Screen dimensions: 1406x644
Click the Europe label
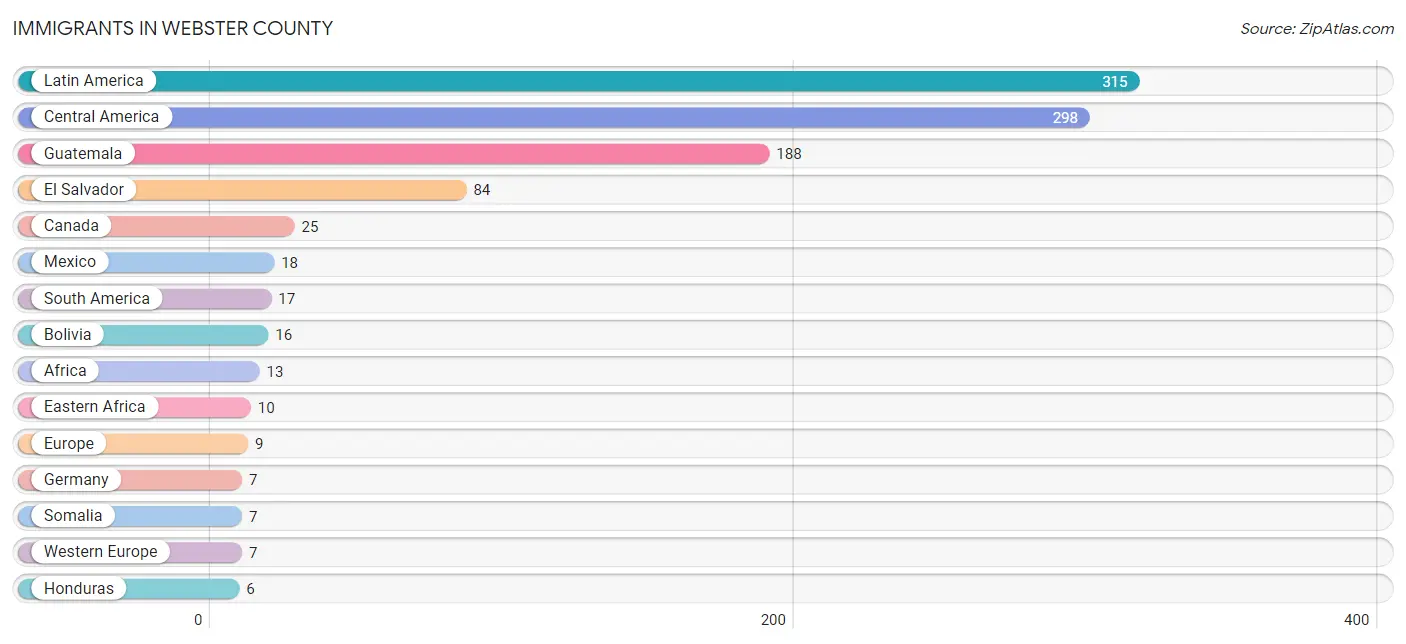[69, 443]
